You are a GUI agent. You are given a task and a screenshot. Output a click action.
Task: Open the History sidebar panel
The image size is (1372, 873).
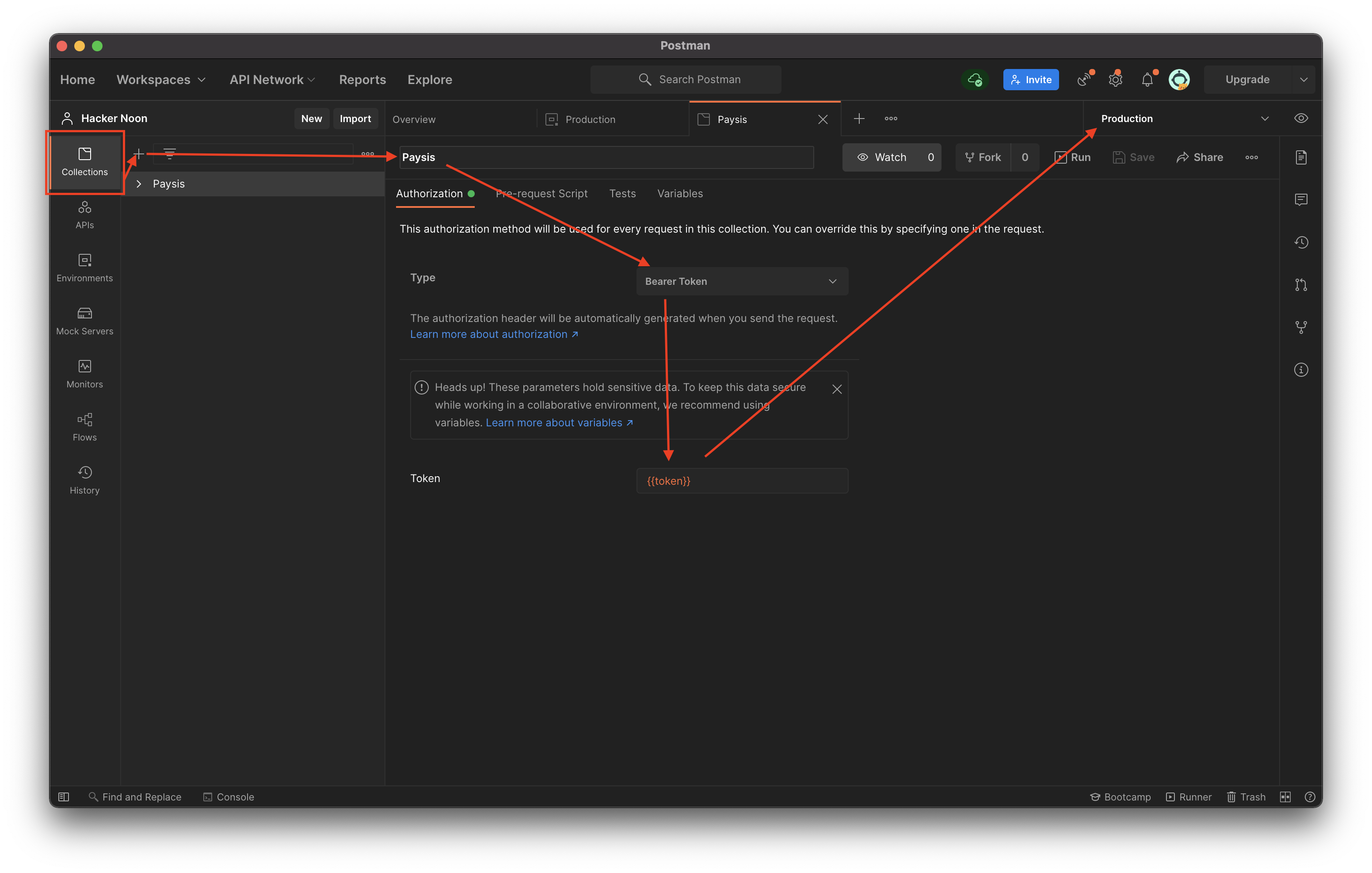[84, 479]
